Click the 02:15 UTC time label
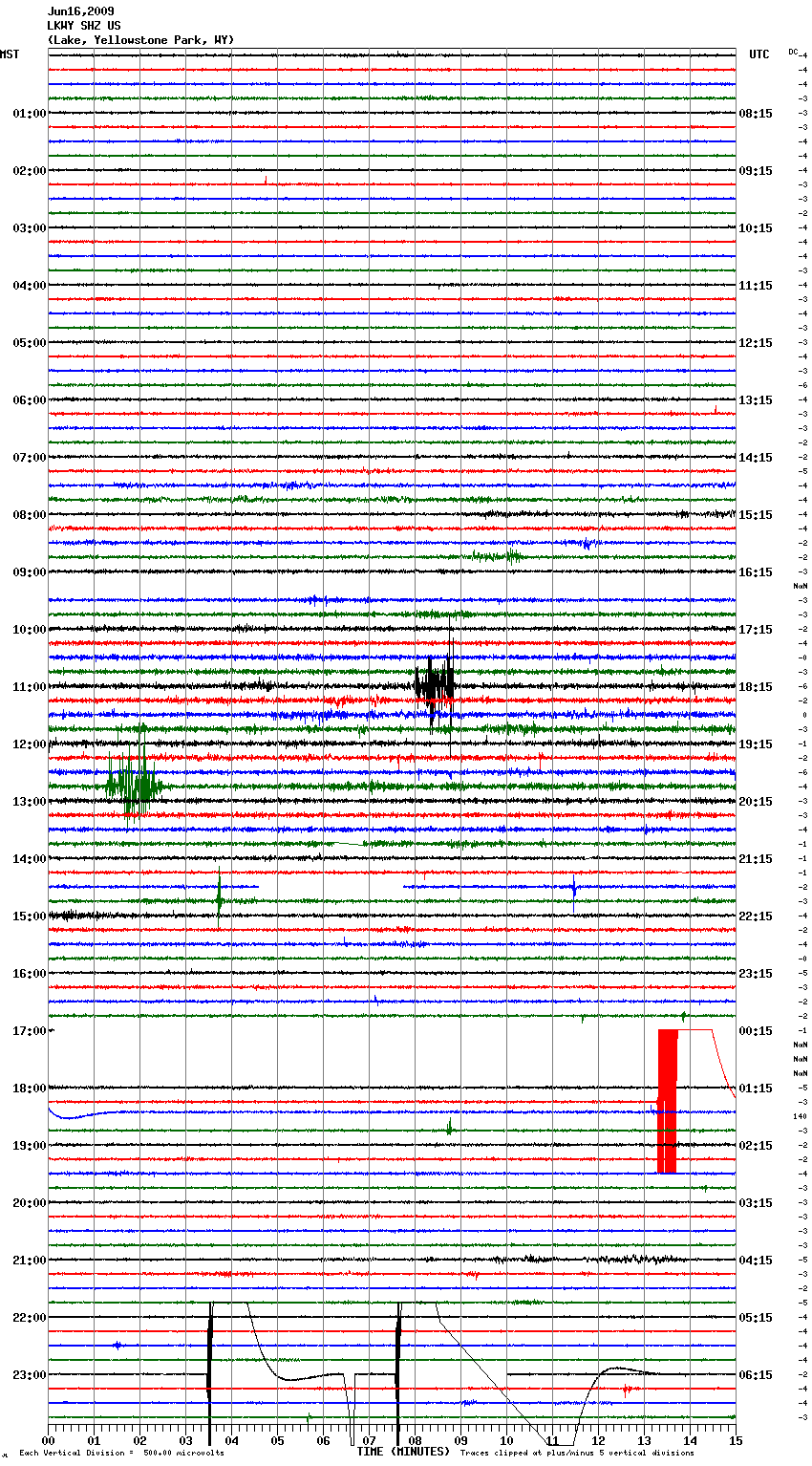The image size is (812, 1466). click(x=756, y=1146)
